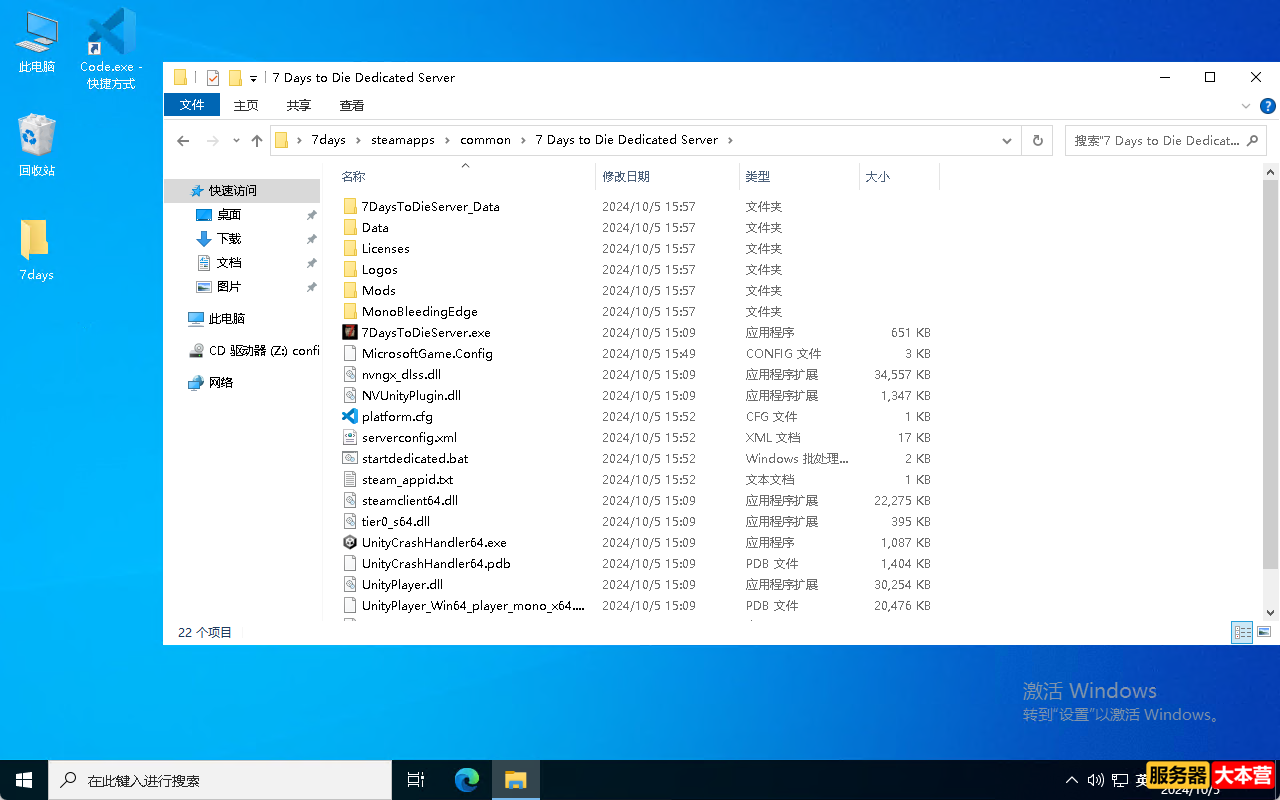Click the down arrow of the file list scrollbar
1280x800 pixels.
point(1270,612)
